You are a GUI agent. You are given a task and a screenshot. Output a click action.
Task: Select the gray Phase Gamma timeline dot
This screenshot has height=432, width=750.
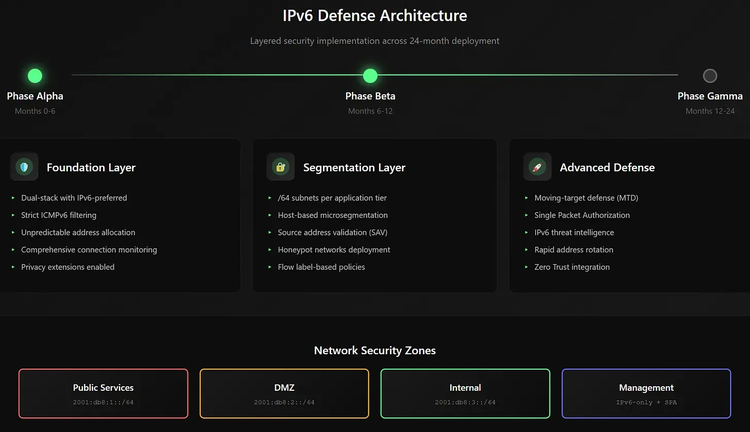(710, 75)
